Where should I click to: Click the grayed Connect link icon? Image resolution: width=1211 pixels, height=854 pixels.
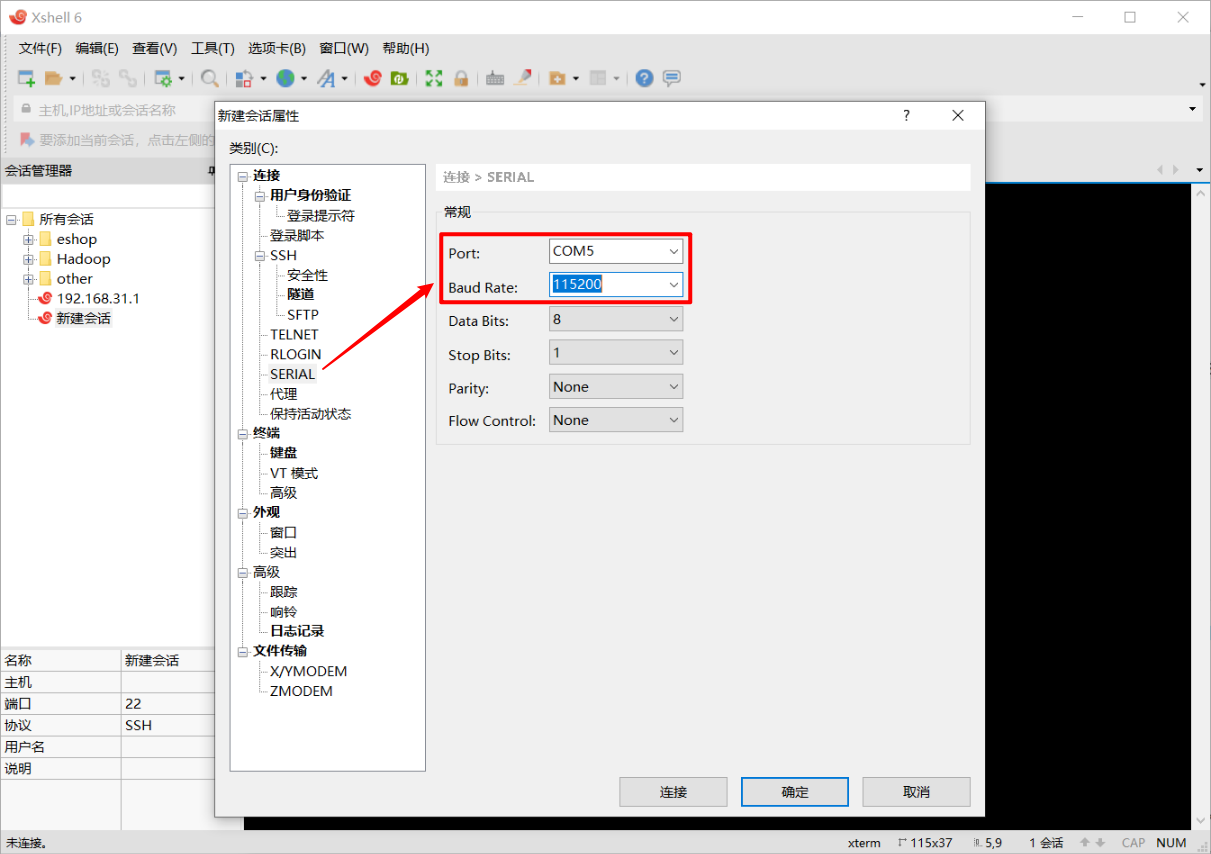click(101, 78)
